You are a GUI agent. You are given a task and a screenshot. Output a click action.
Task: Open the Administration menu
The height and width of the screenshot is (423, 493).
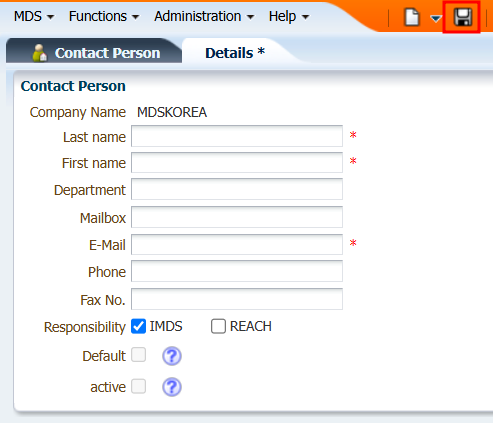204,16
